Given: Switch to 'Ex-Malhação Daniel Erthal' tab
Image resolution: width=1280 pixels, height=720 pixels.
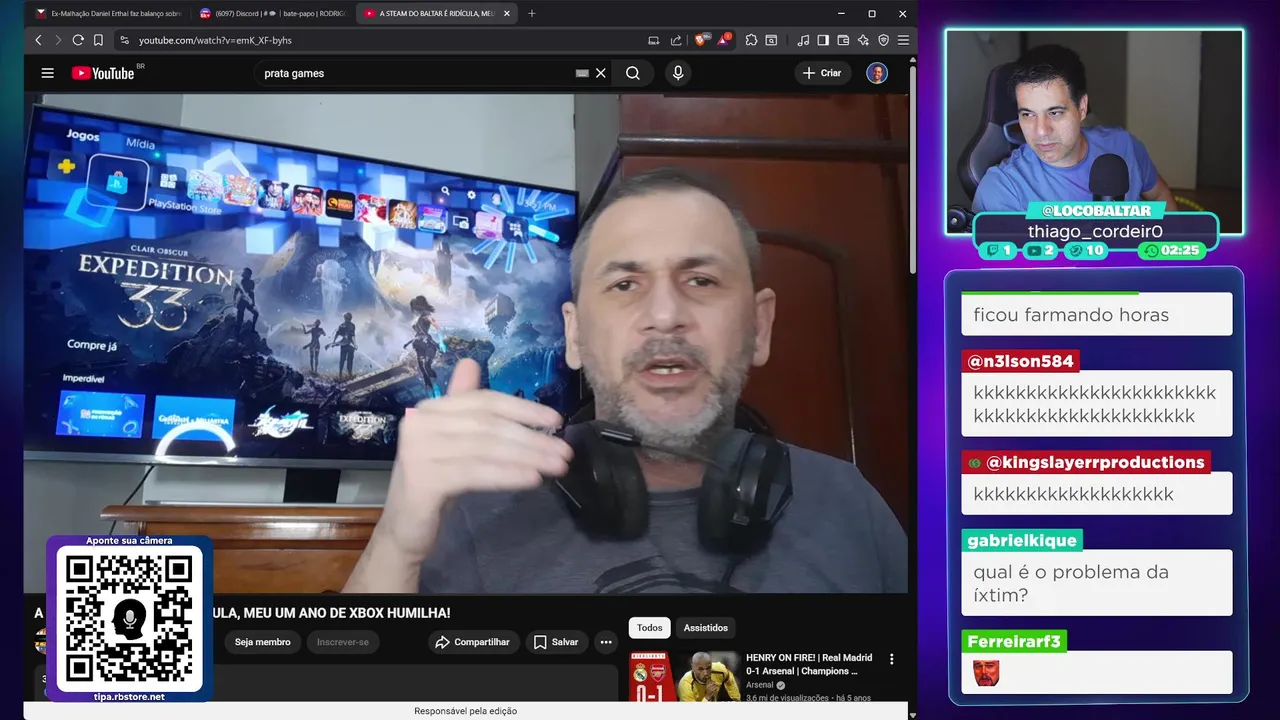Looking at the screenshot, I should coord(108,14).
